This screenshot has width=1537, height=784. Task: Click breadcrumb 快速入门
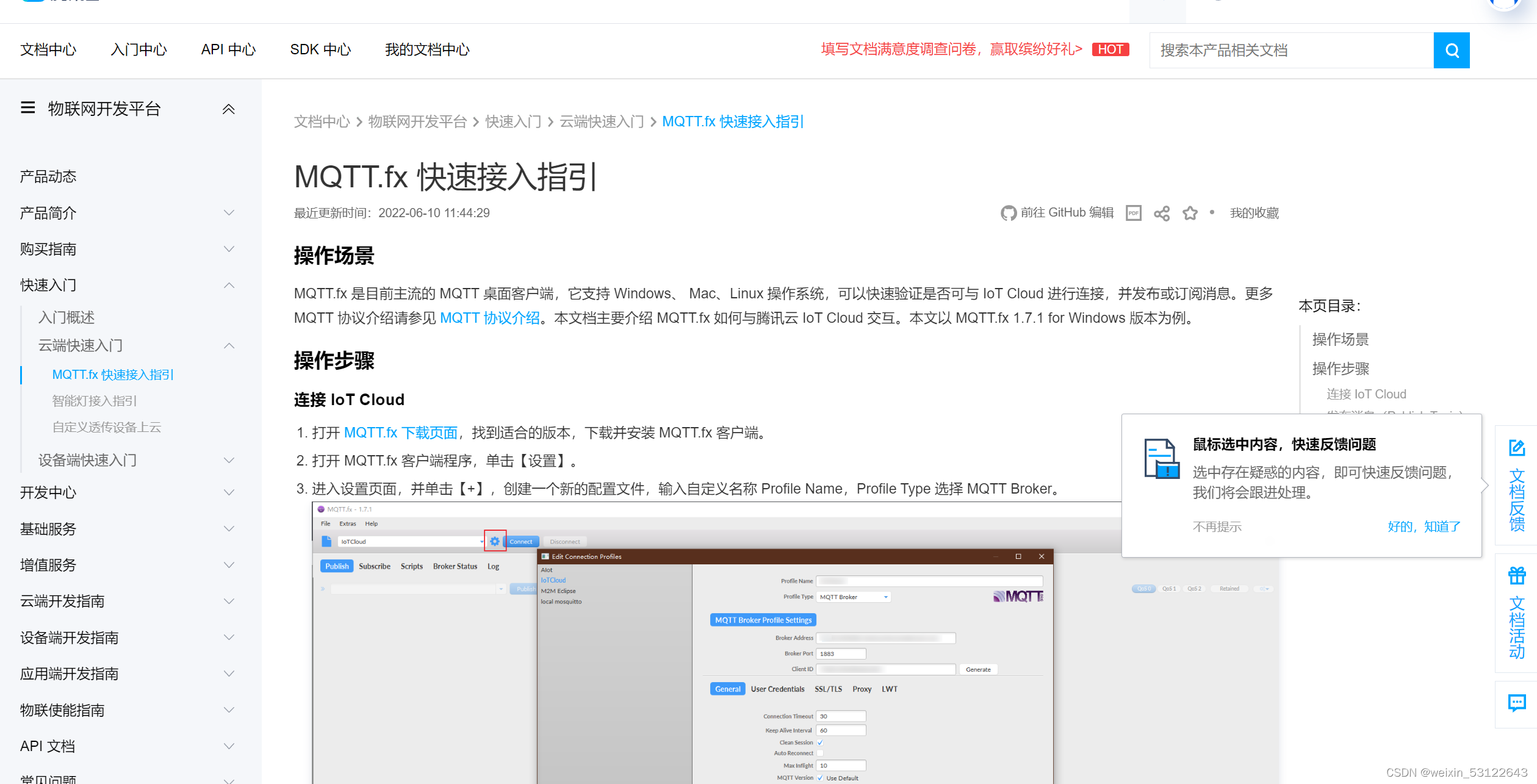tap(513, 121)
